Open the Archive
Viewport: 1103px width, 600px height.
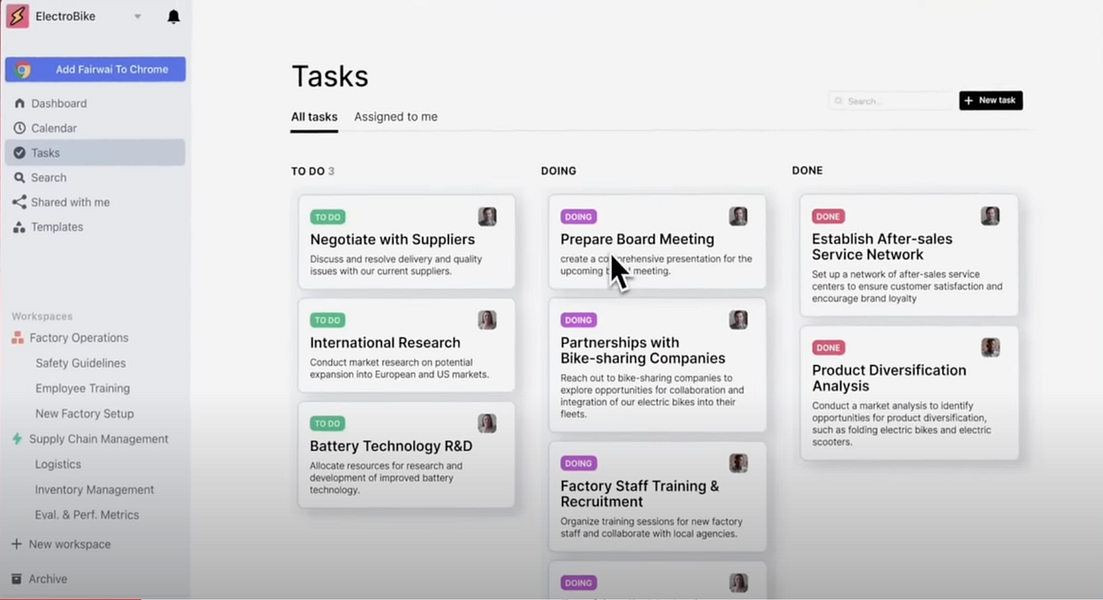[x=48, y=579]
